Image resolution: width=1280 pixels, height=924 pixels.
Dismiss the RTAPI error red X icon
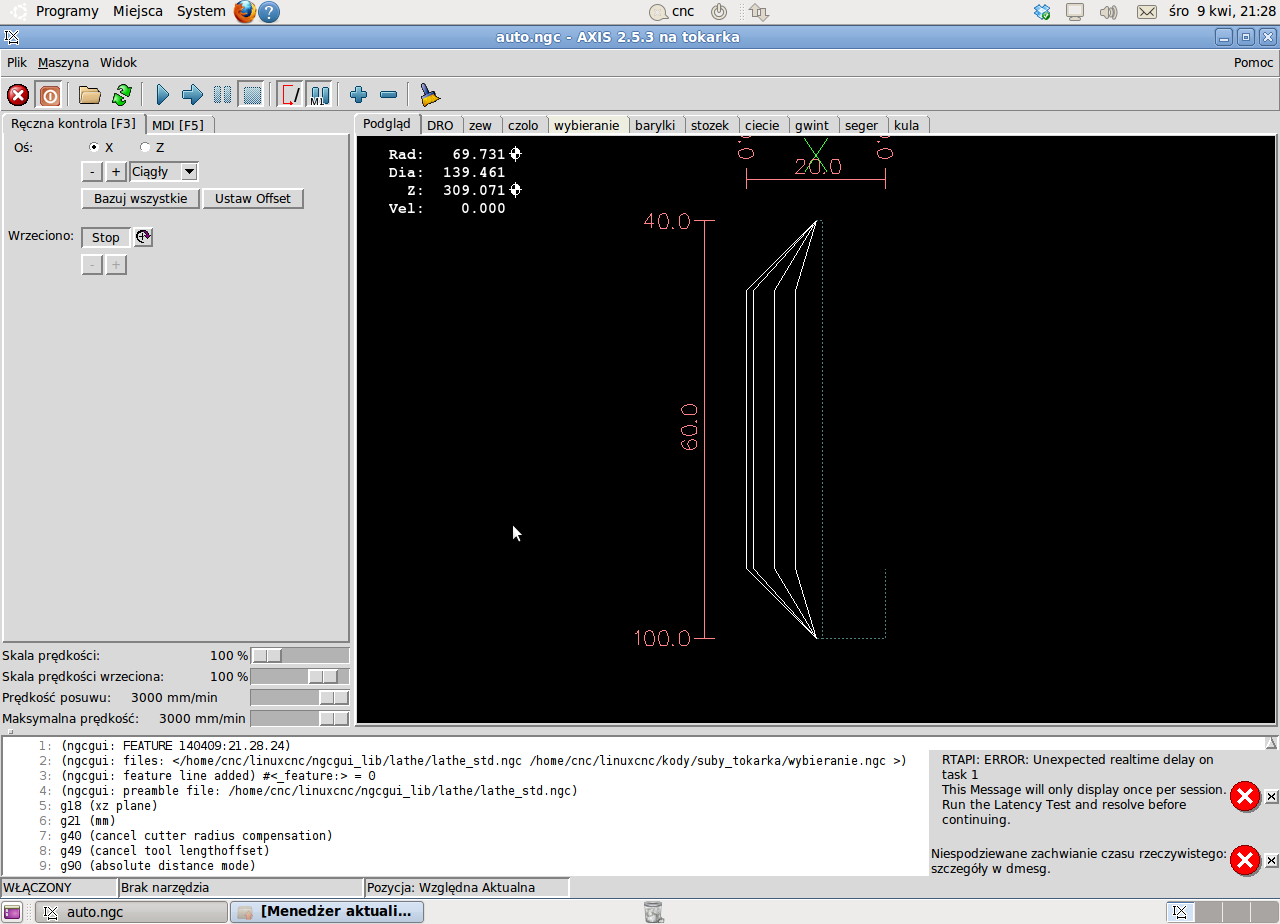pyautogui.click(x=1244, y=797)
